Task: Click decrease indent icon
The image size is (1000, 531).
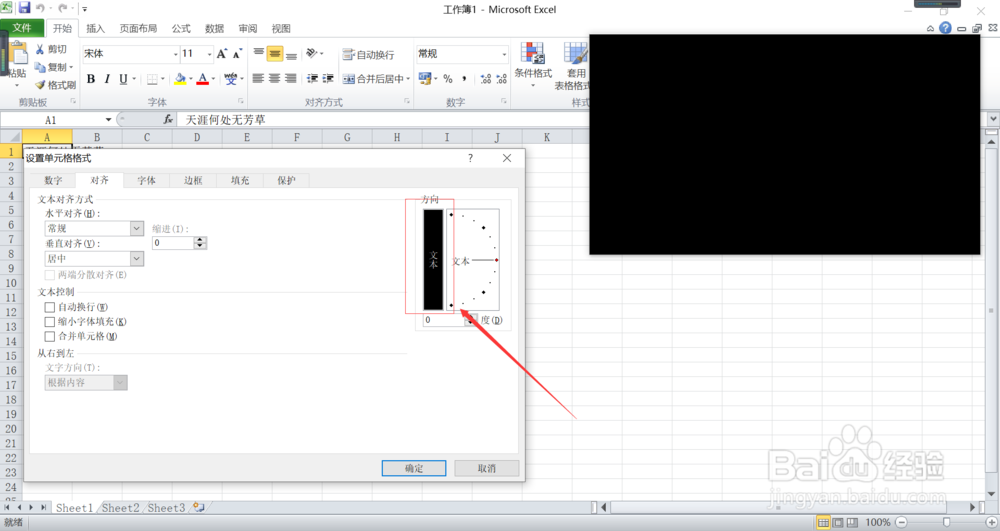Action: point(312,78)
